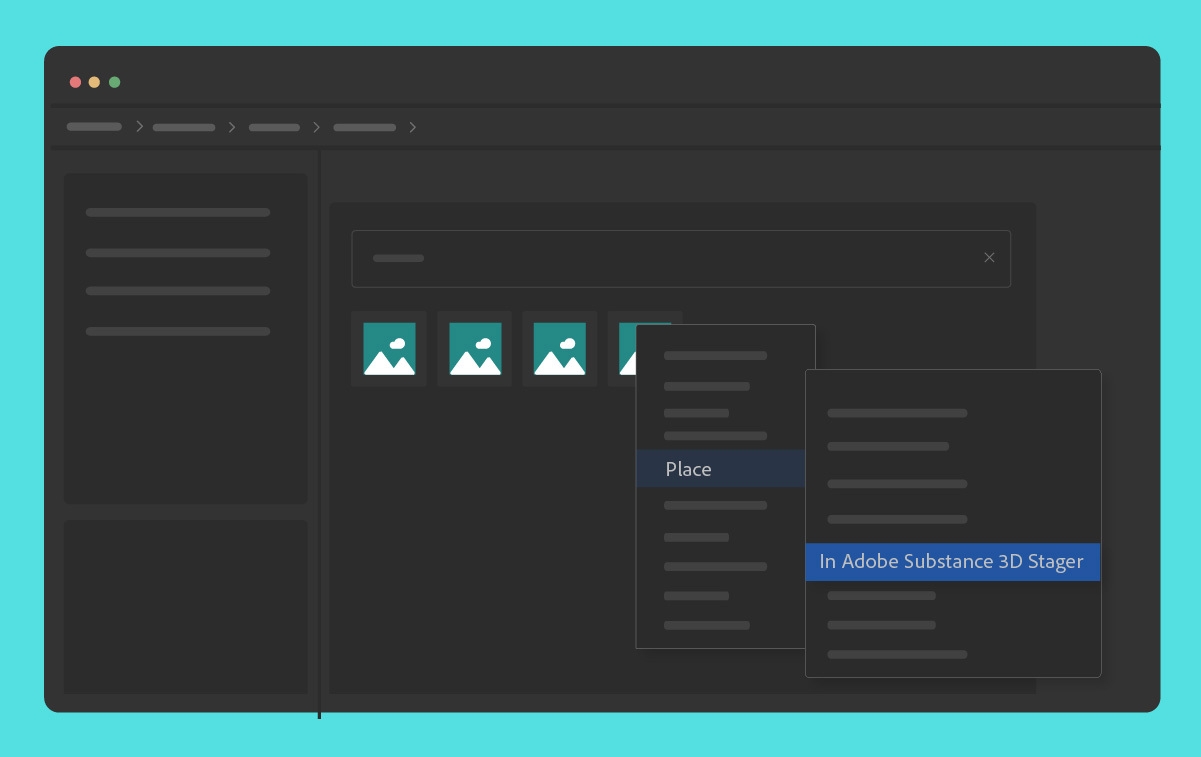The image size is (1201, 757).
Task: Expand the chevron after the second breadcrumb
Action: [x=231, y=127]
